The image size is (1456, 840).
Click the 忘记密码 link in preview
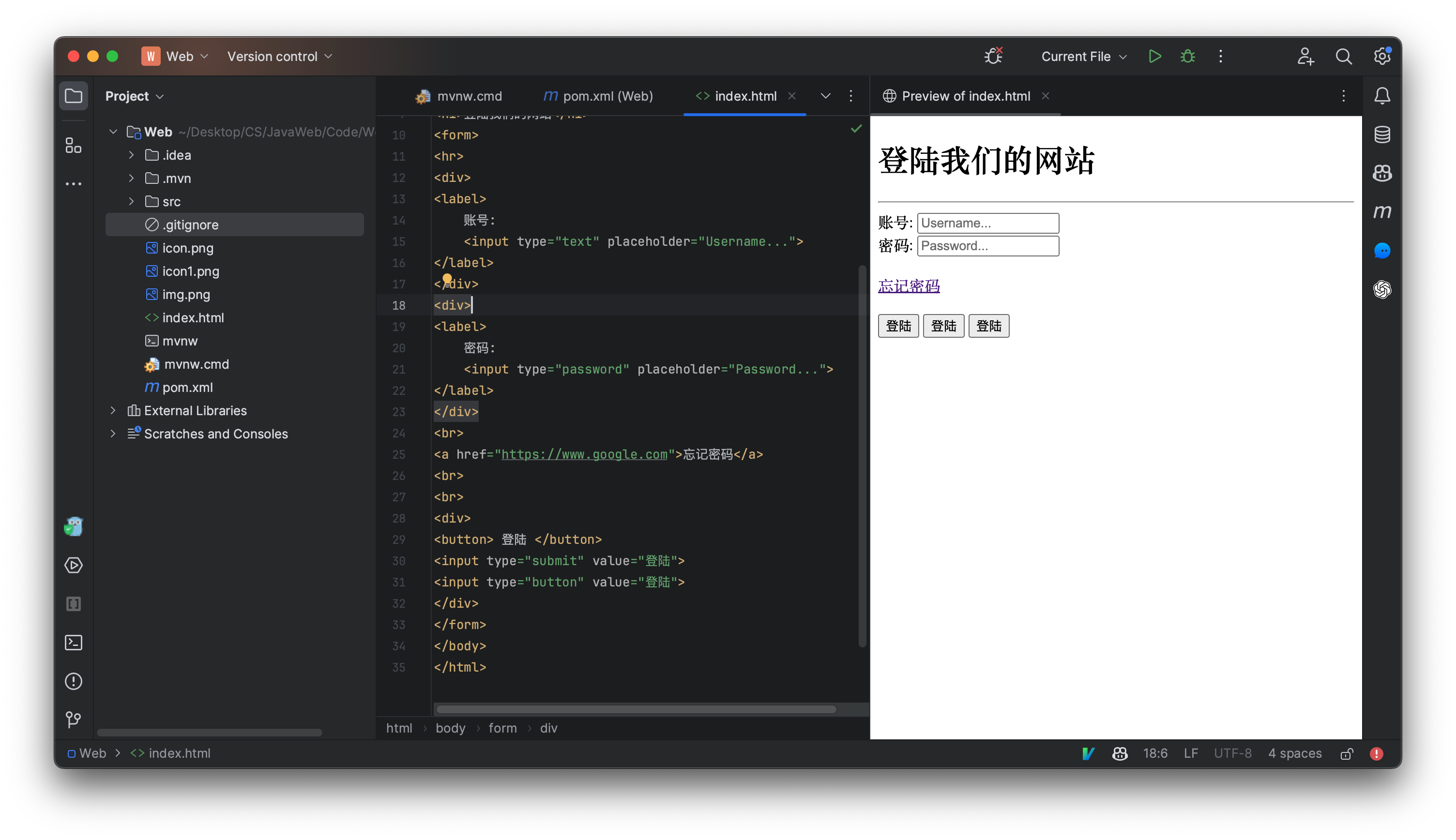click(x=909, y=286)
